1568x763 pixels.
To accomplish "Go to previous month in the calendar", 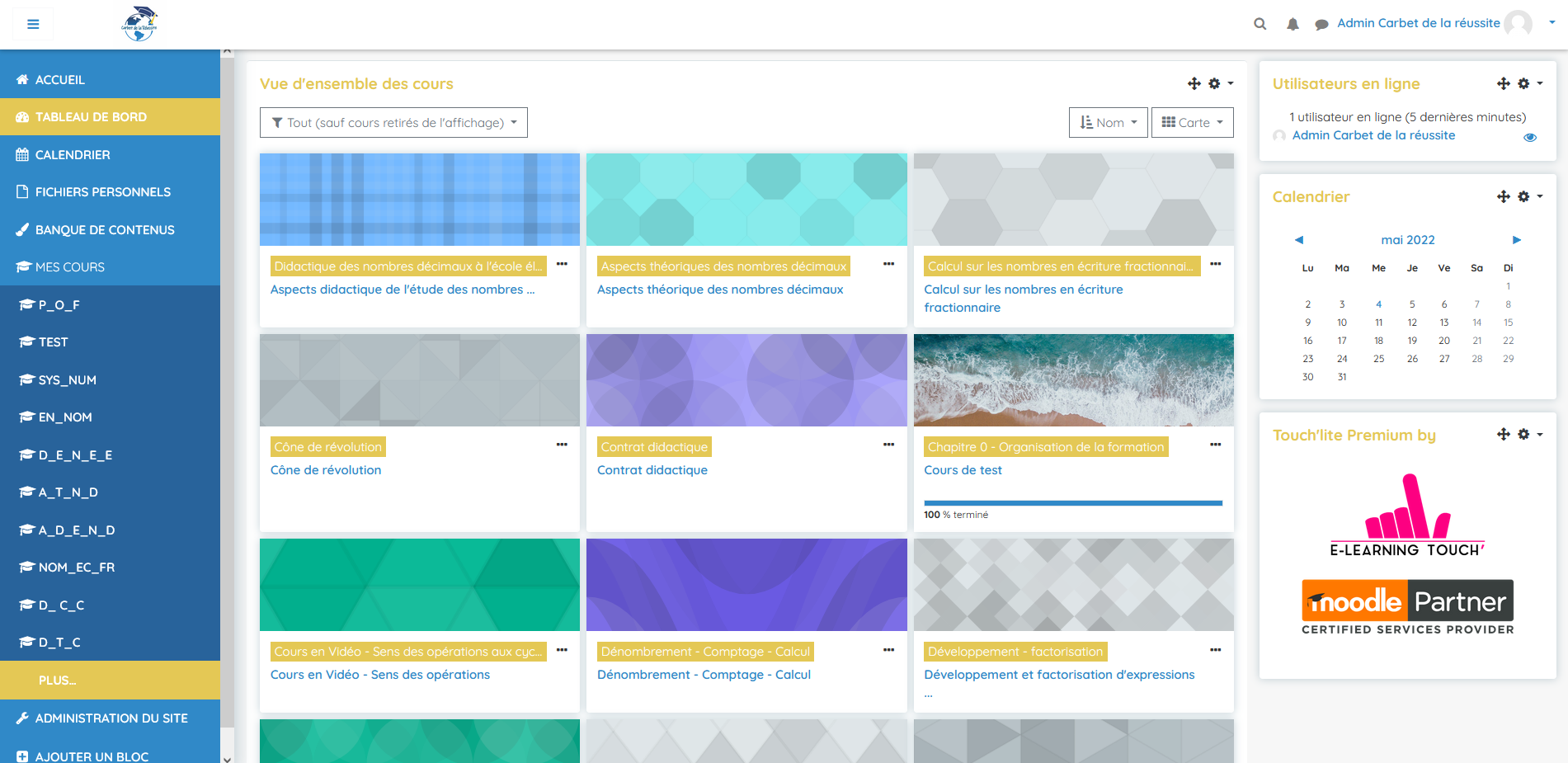I will (x=1299, y=240).
